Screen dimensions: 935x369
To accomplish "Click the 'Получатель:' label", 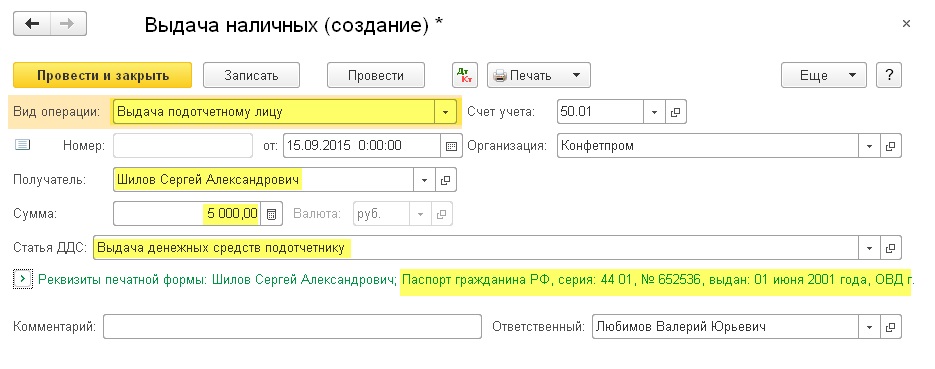I will (x=49, y=180).
